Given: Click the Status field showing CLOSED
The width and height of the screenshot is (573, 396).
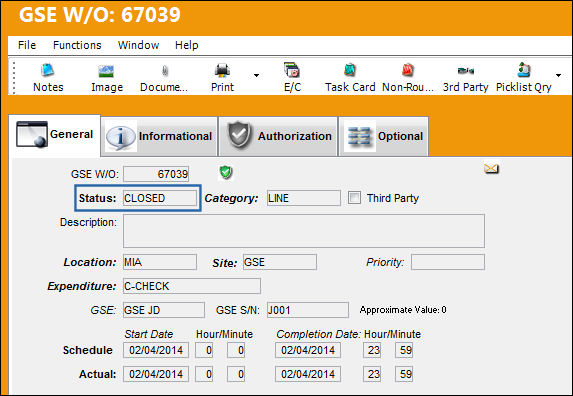Looking at the screenshot, I should pyautogui.click(x=160, y=198).
